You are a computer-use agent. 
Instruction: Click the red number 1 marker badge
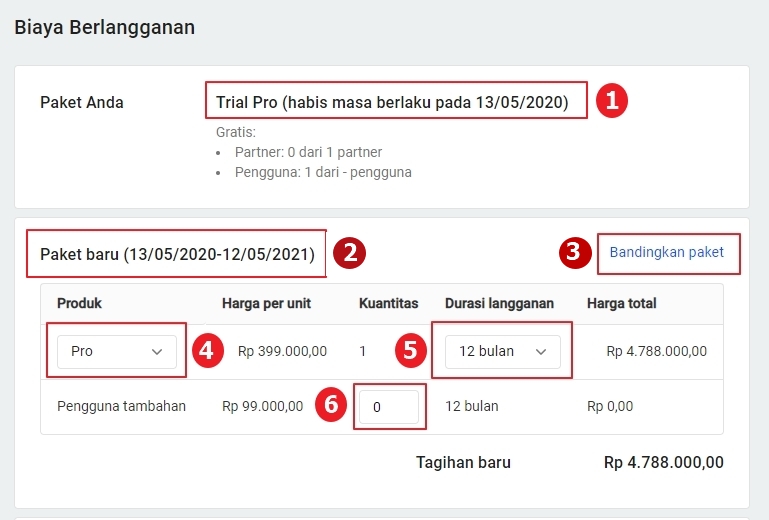(x=611, y=101)
